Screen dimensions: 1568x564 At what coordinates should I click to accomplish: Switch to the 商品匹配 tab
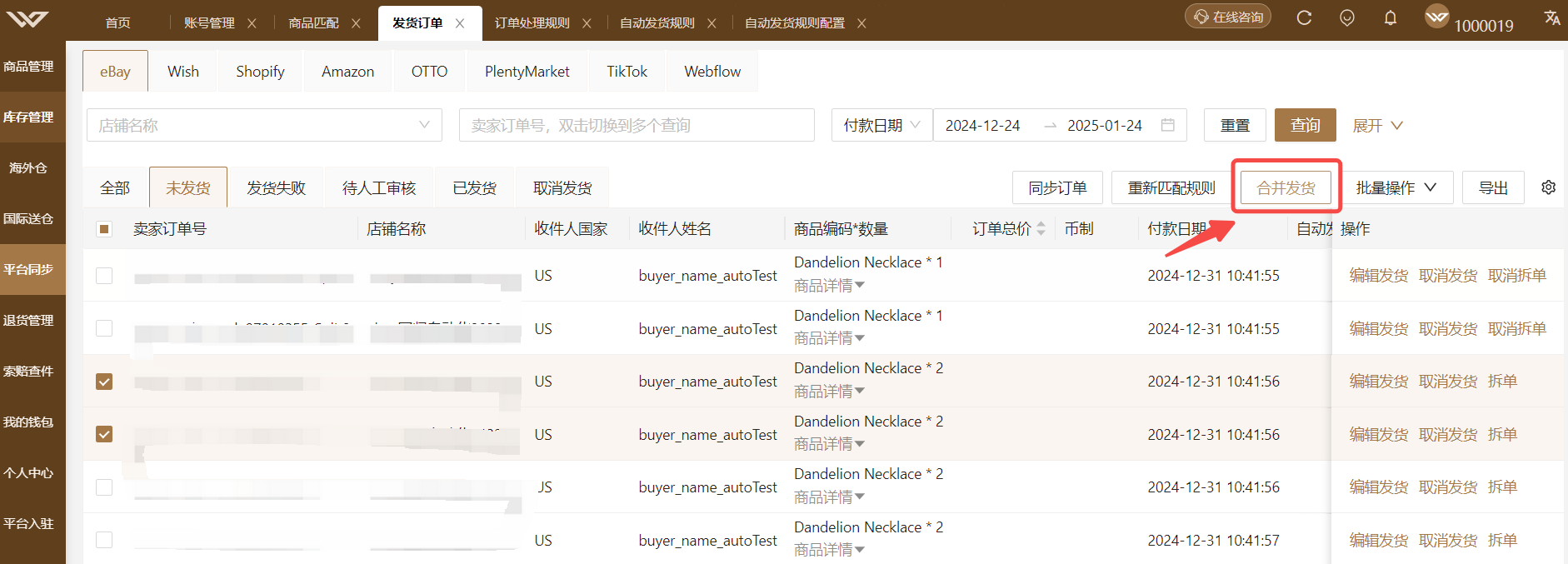pos(313,23)
